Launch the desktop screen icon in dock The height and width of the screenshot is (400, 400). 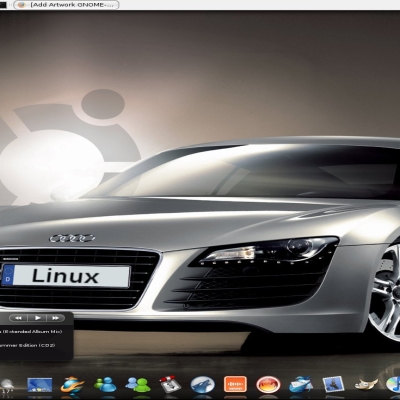pos(40,385)
